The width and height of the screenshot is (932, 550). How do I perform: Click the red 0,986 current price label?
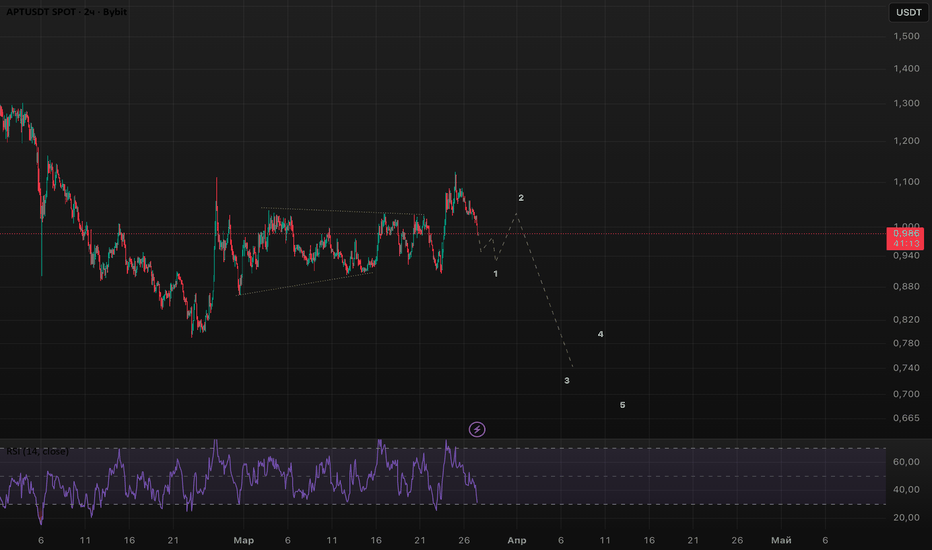[x=905, y=233]
